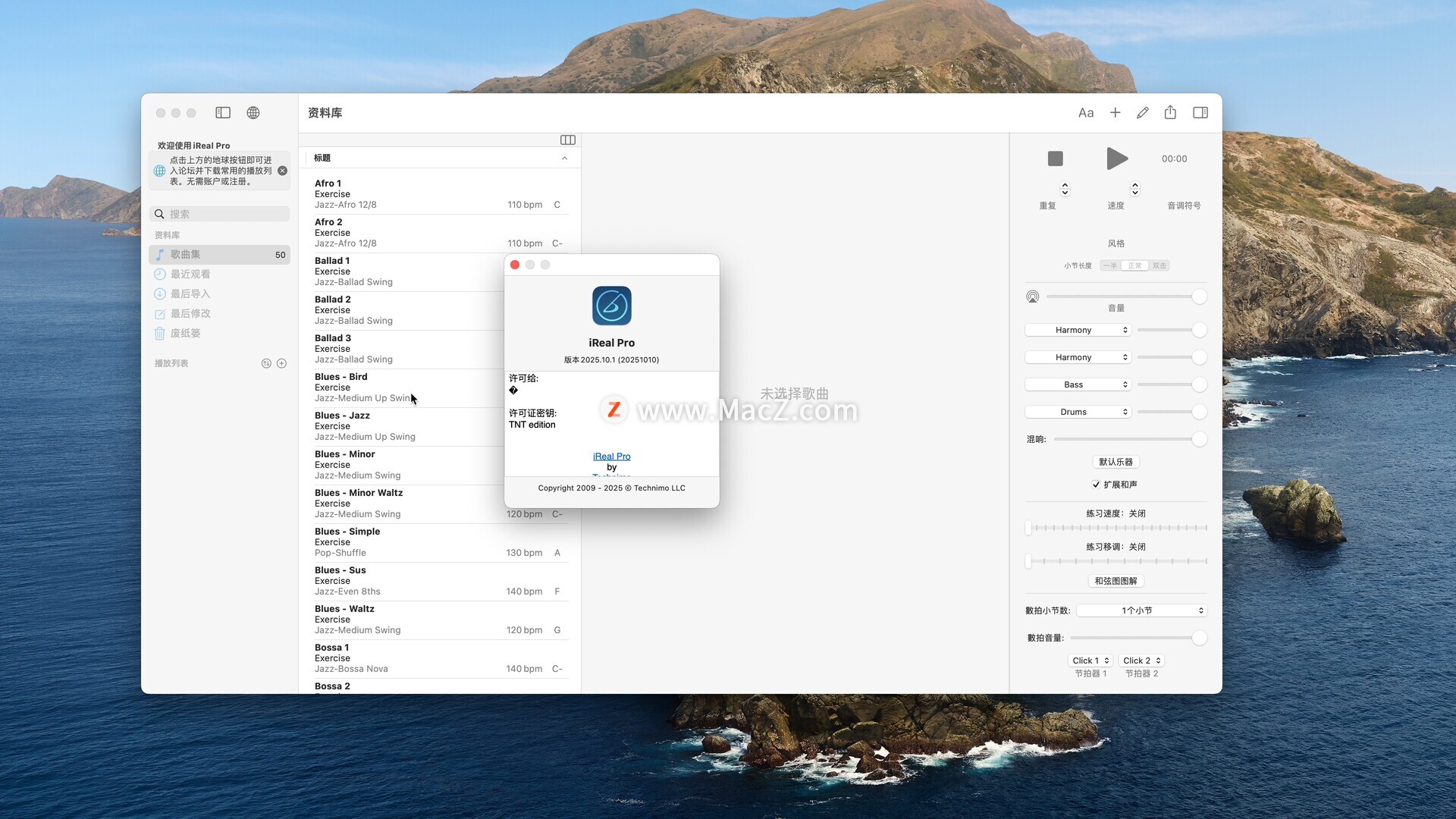Click the share export icon
1456x819 pixels.
point(1170,113)
